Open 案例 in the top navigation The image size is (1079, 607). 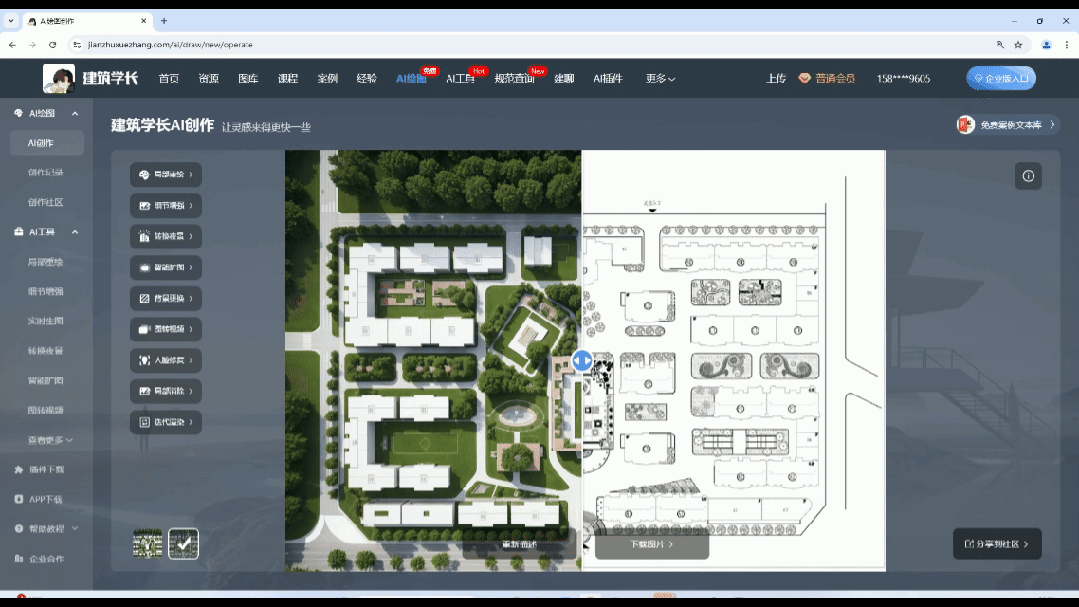pos(328,78)
